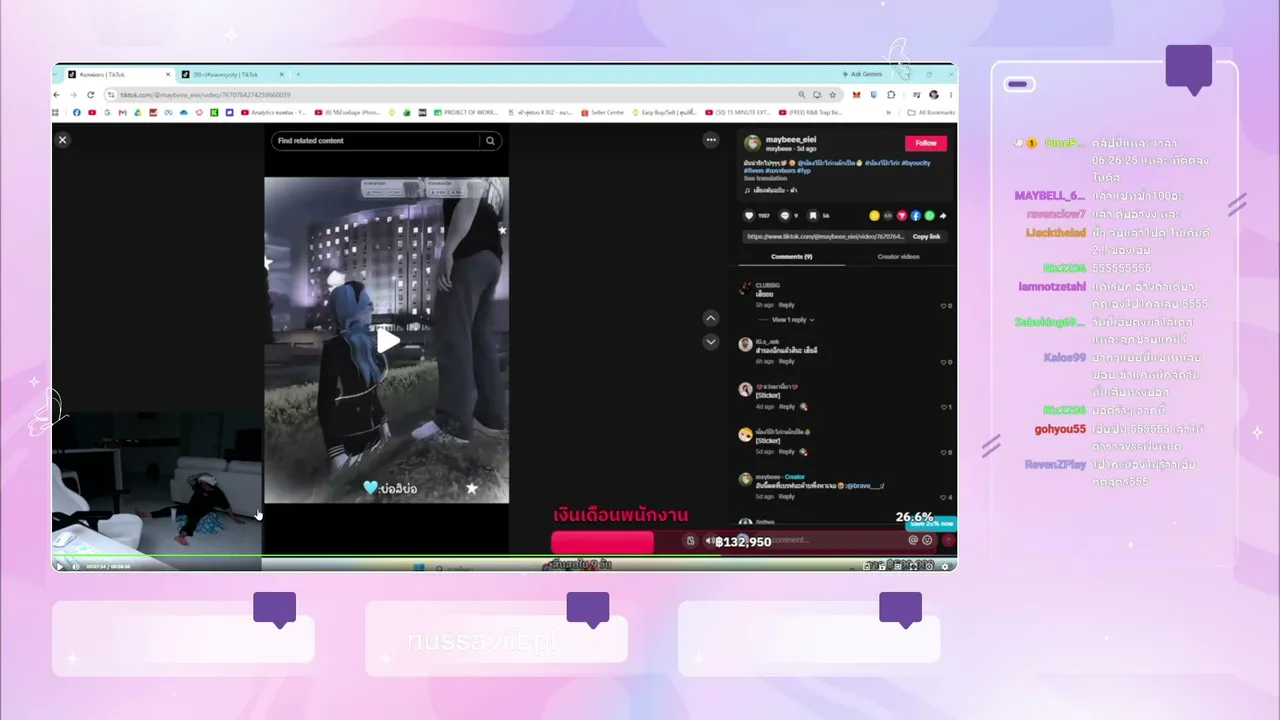The width and height of the screenshot is (1280, 720).
Task: Open a new browser tab
Action: click(x=298, y=74)
